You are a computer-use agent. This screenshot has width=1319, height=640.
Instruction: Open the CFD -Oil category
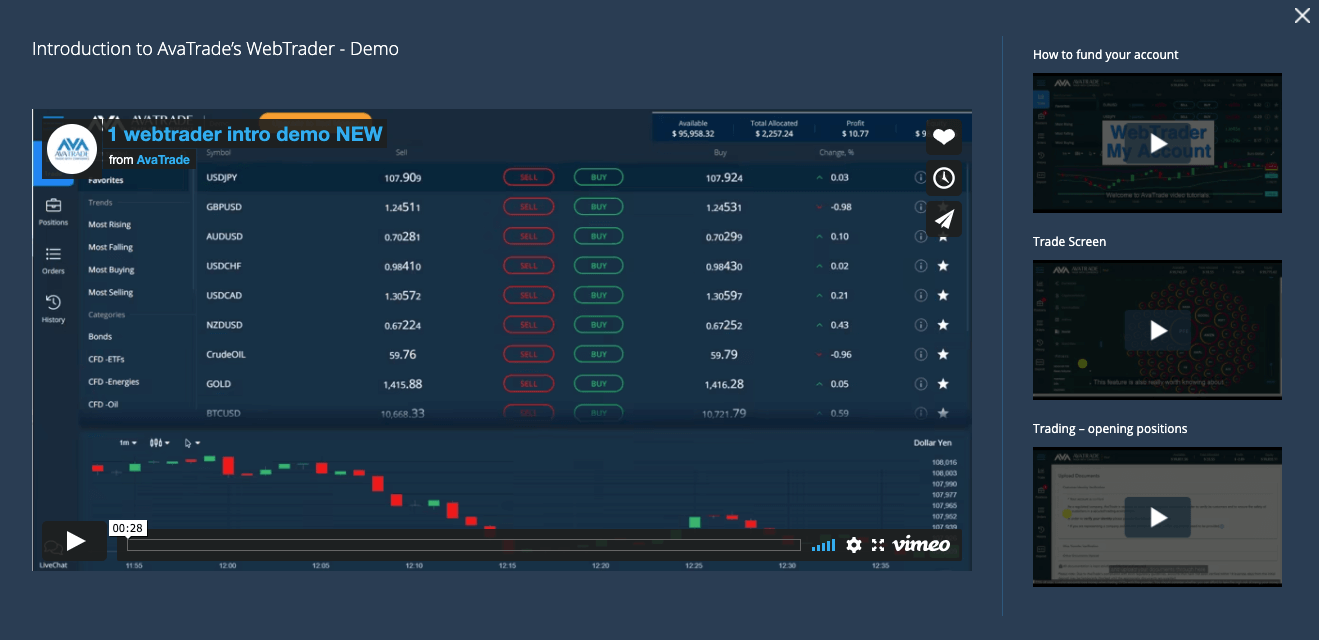[x=103, y=404]
